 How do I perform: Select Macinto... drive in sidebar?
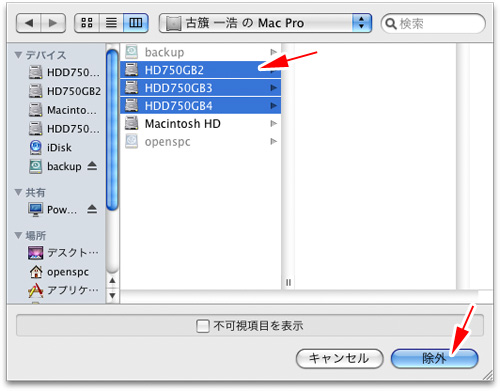[x=63, y=110]
